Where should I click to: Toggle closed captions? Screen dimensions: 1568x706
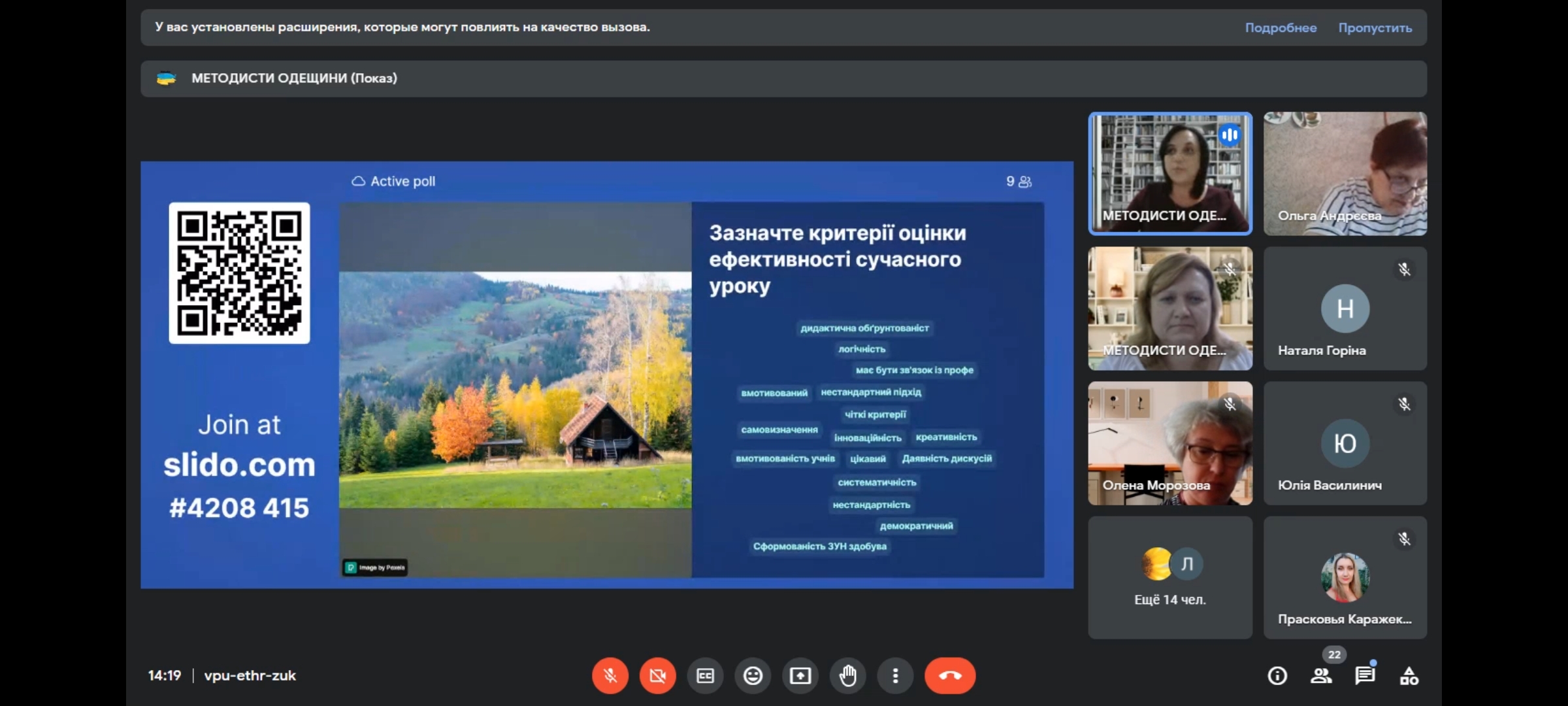(x=705, y=675)
